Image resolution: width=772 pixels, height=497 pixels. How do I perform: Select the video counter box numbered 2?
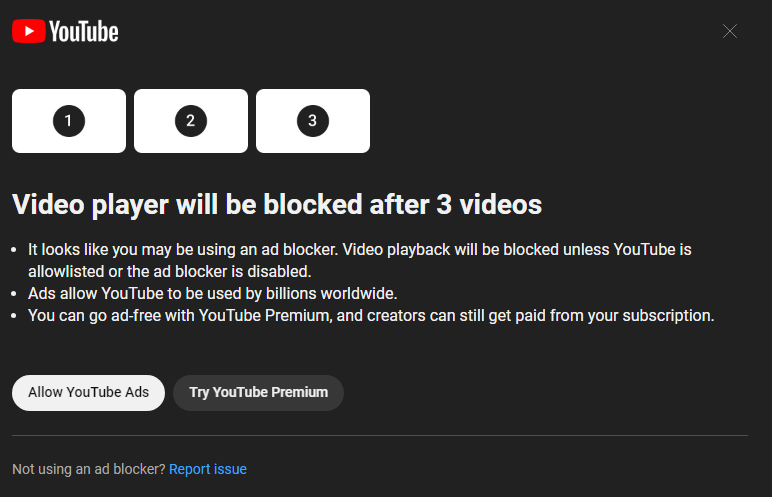[191, 121]
